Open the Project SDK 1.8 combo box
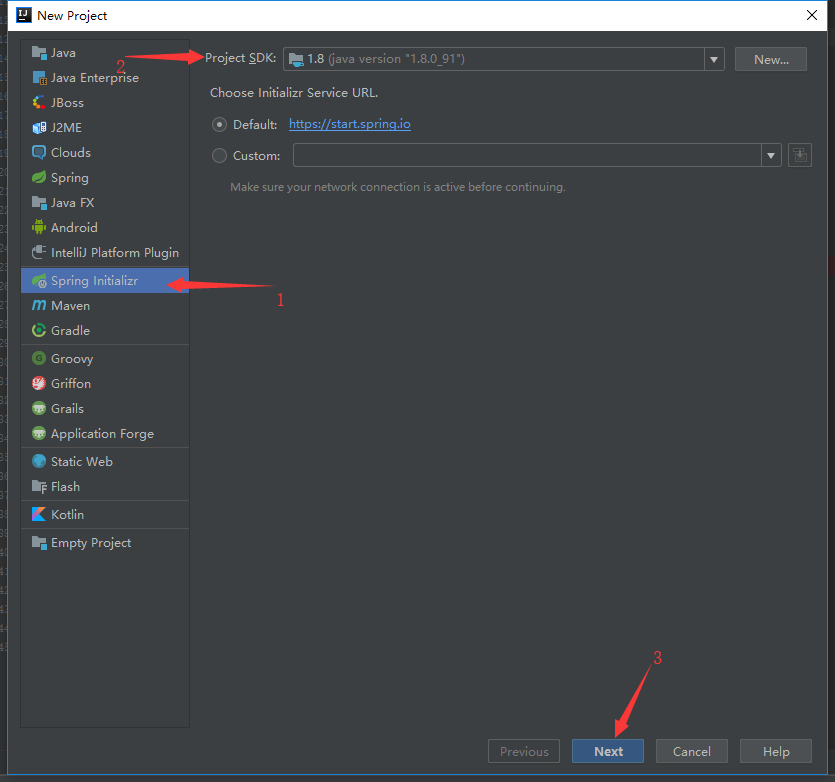The width and height of the screenshot is (835, 782). 504,59
